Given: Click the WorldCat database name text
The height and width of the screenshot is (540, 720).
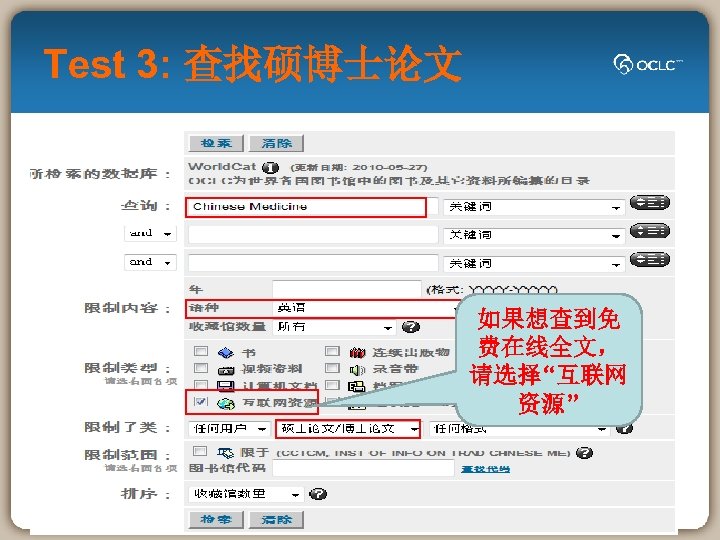Looking at the screenshot, I should click(222, 167).
